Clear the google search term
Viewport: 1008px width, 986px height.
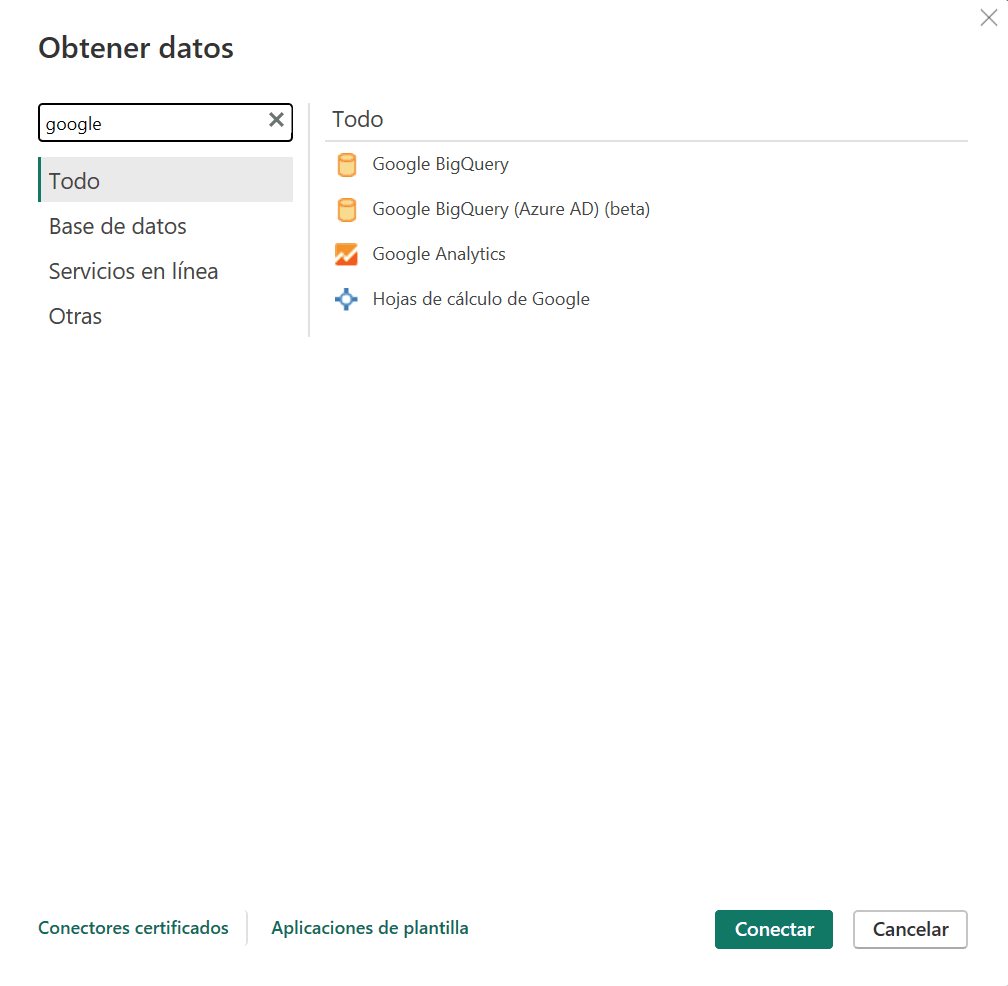(x=276, y=120)
